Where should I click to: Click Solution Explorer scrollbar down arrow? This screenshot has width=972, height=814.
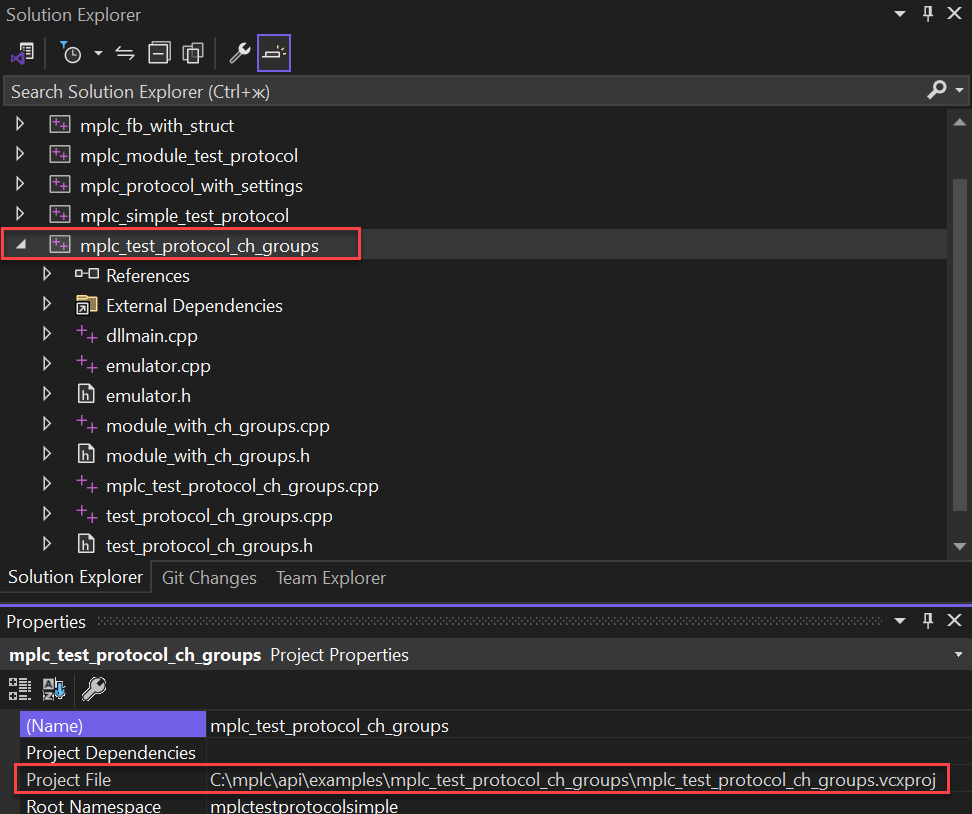click(x=960, y=546)
